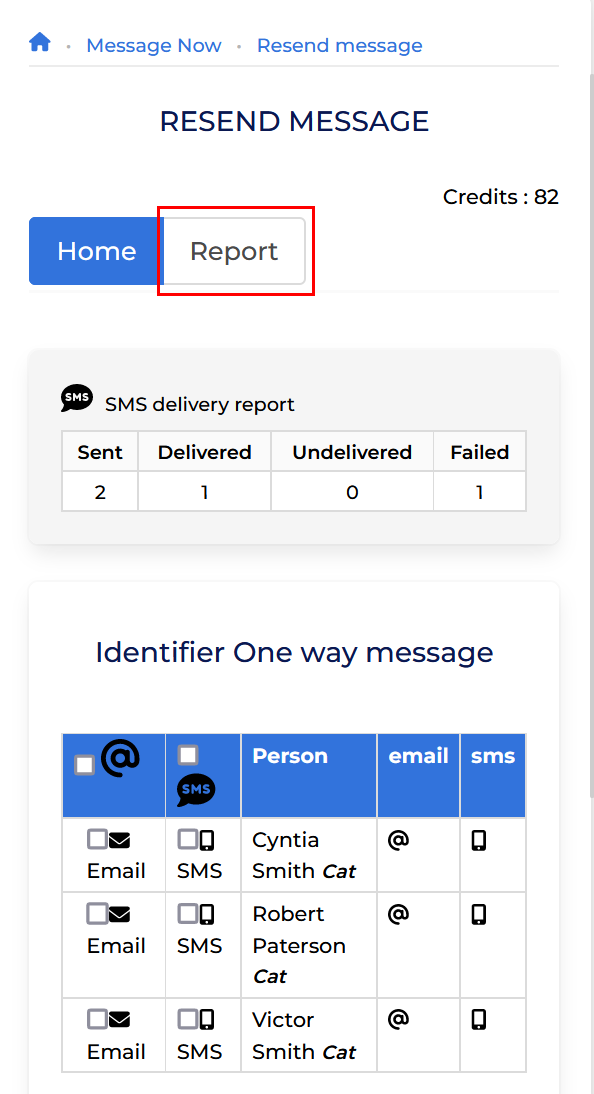Click the @ email icon for Cyntia Smith
594x1094 pixels.
pyautogui.click(x=398, y=841)
